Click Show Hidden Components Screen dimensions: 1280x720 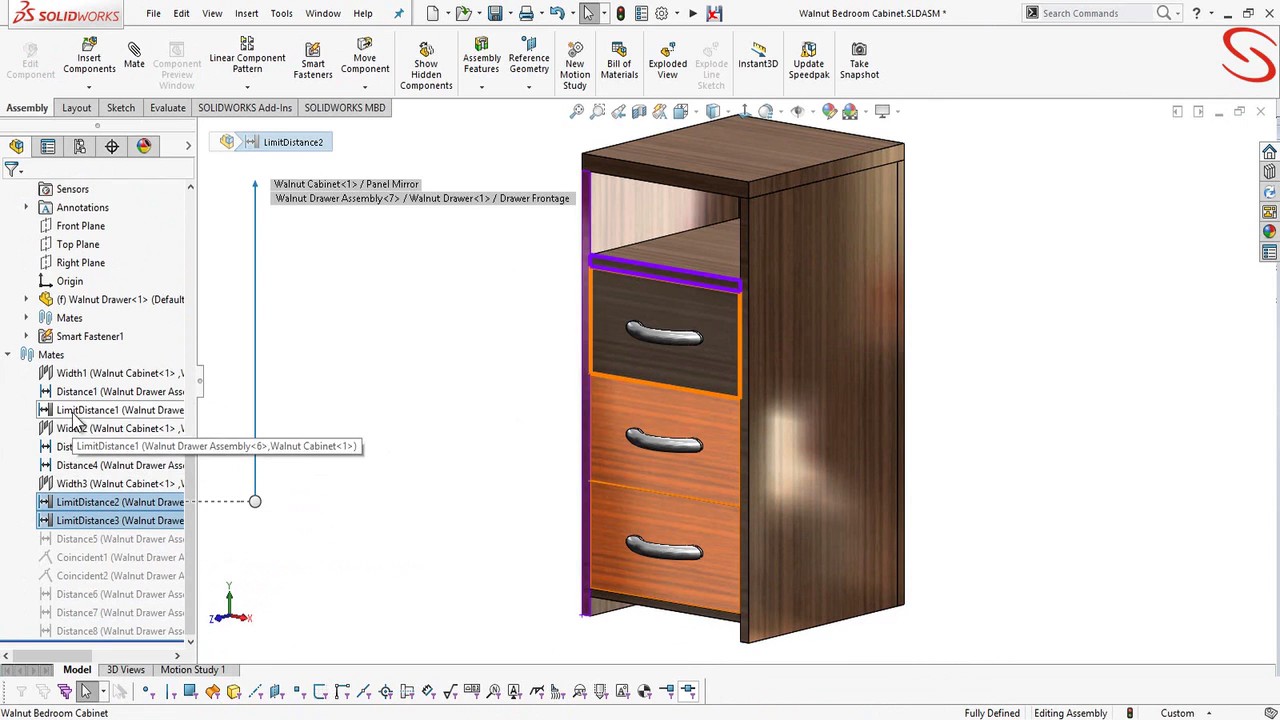[x=426, y=66]
